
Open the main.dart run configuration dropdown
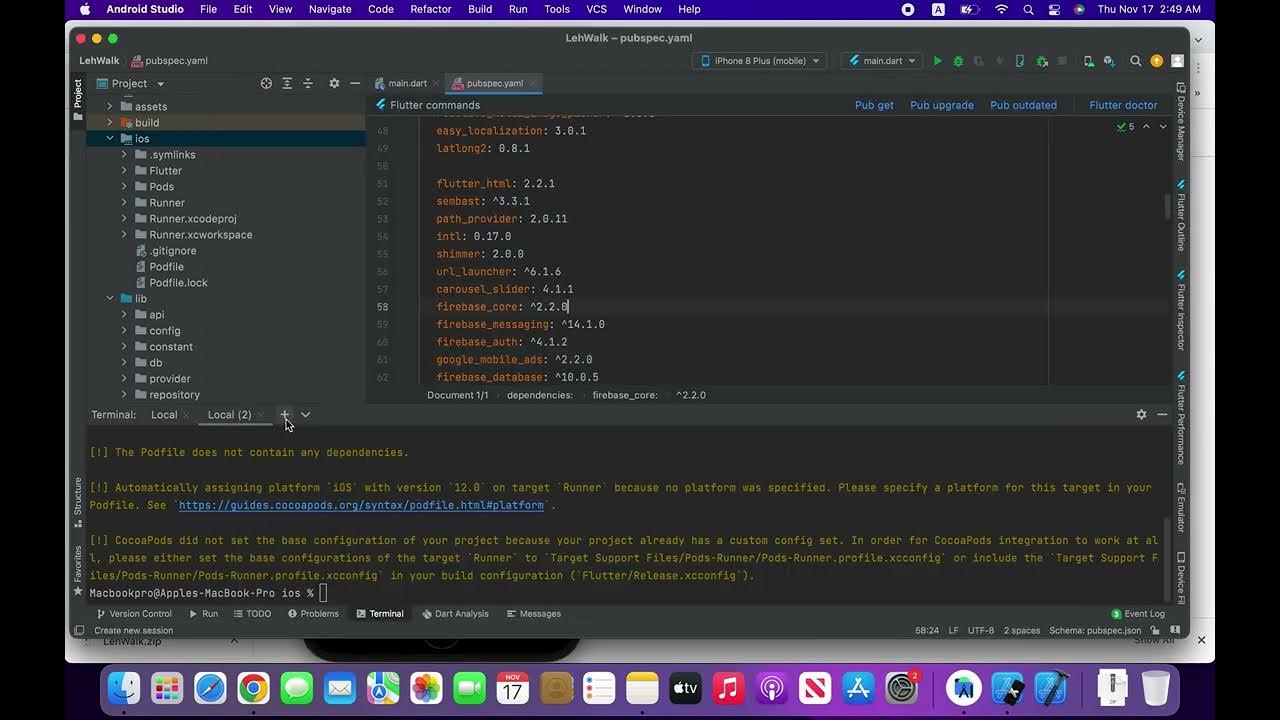(x=882, y=61)
